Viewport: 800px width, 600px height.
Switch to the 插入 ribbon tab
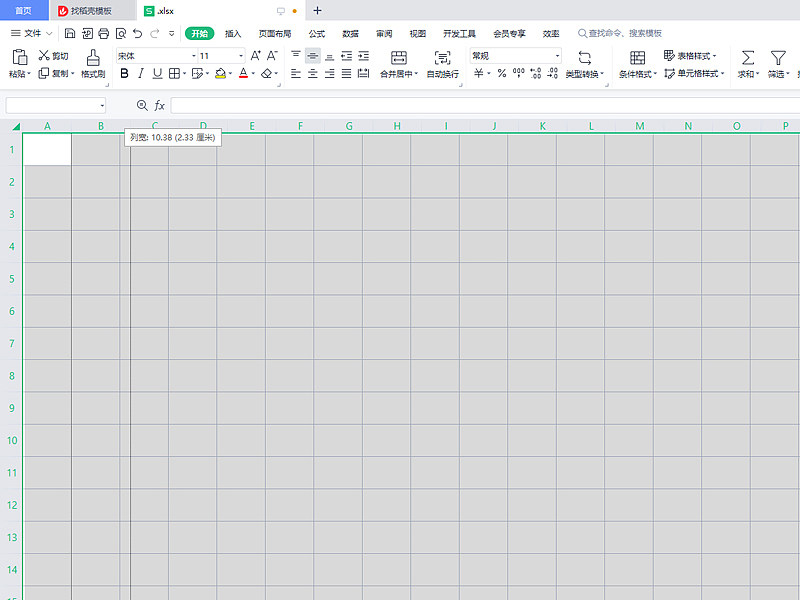tap(233, 34)
